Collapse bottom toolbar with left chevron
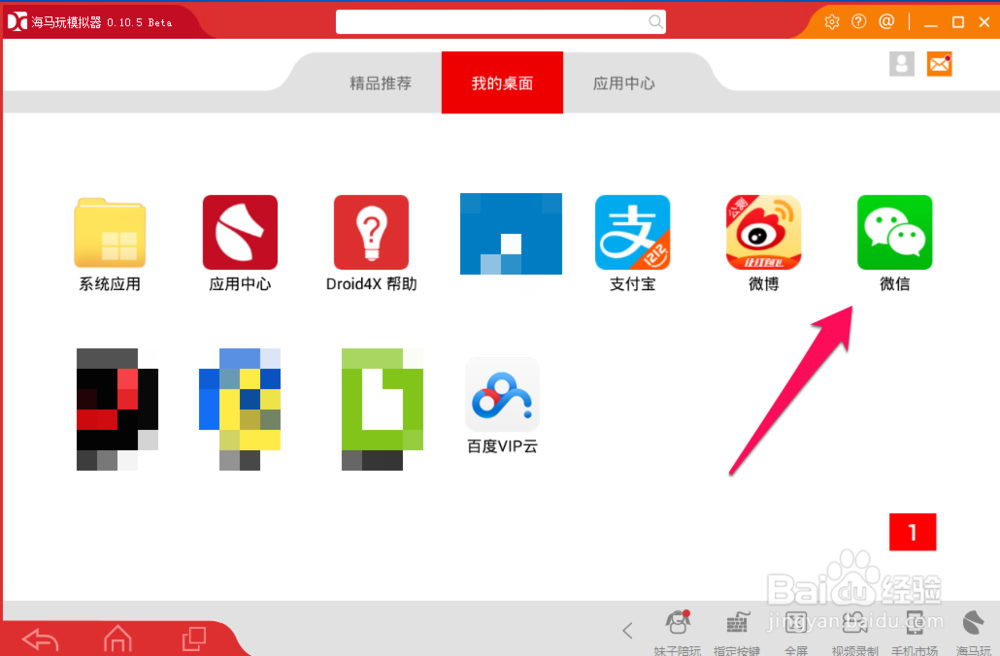 coord(628,631)
